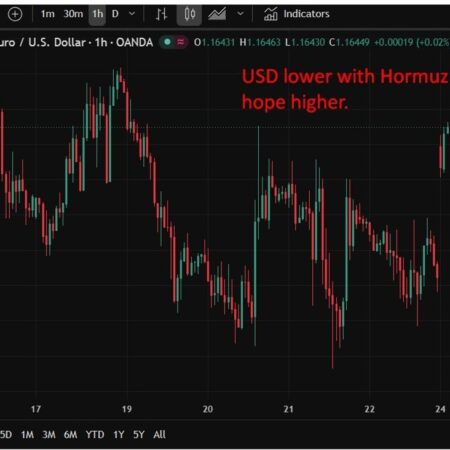Click the add symbol plus icon
Screen dimensions: 450x450
coord(15,14)
